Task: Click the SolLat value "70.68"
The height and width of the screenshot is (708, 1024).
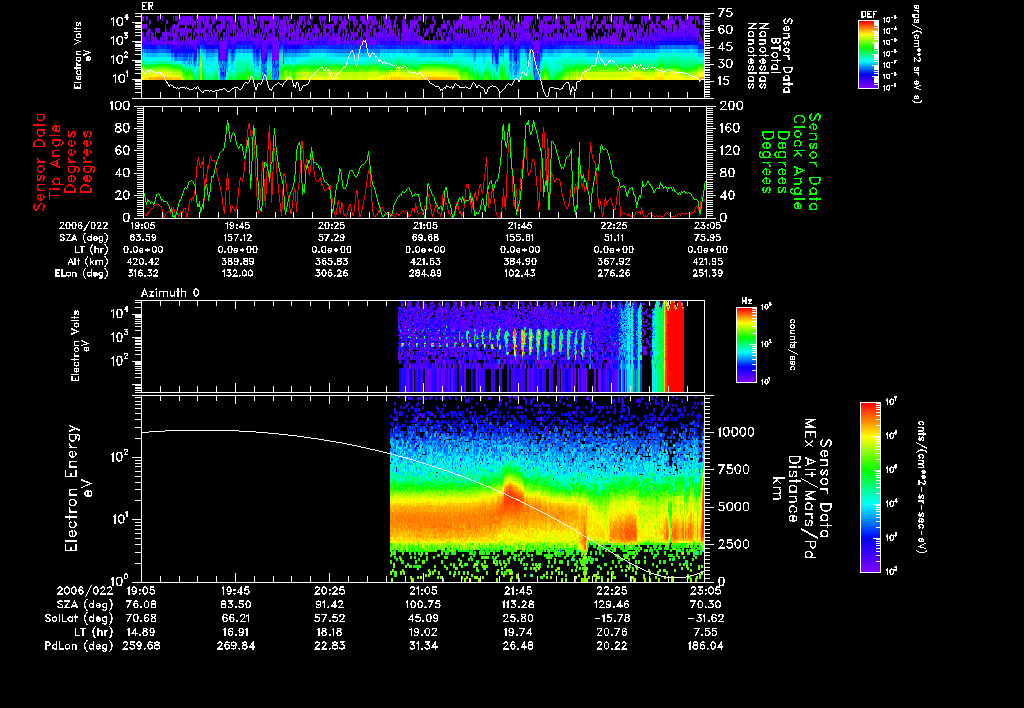Action: [140, 618]
